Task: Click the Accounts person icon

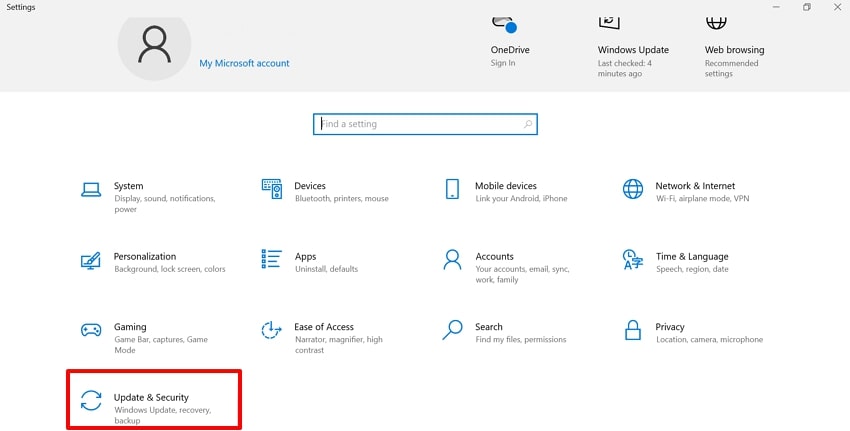Action: coord(452,260)
